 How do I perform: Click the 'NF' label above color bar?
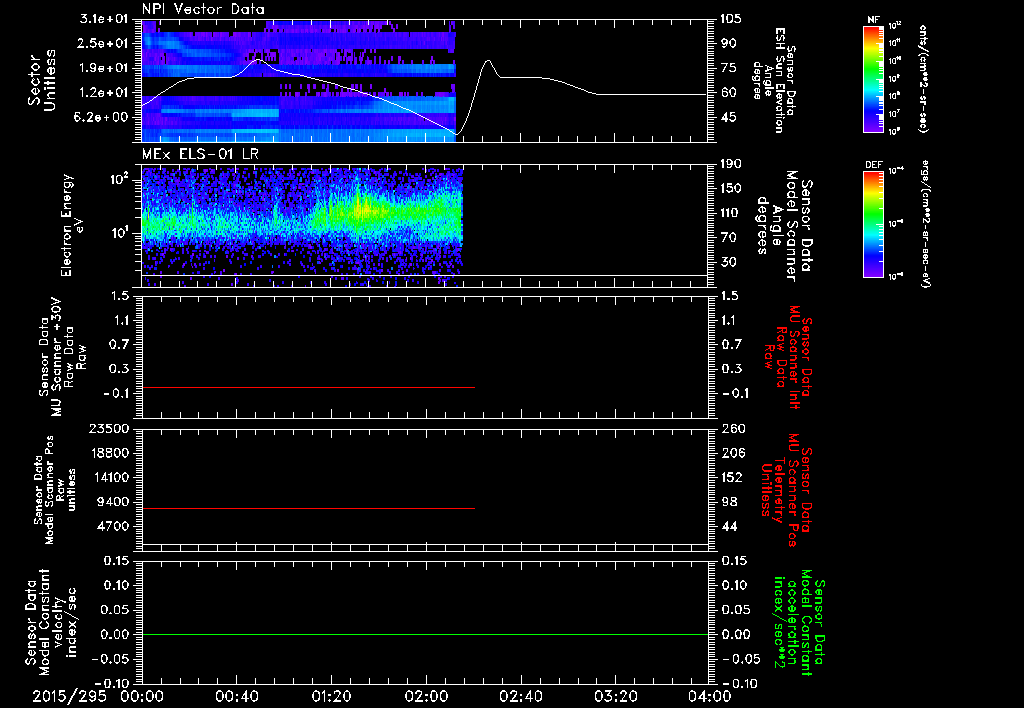click(873, 20)
